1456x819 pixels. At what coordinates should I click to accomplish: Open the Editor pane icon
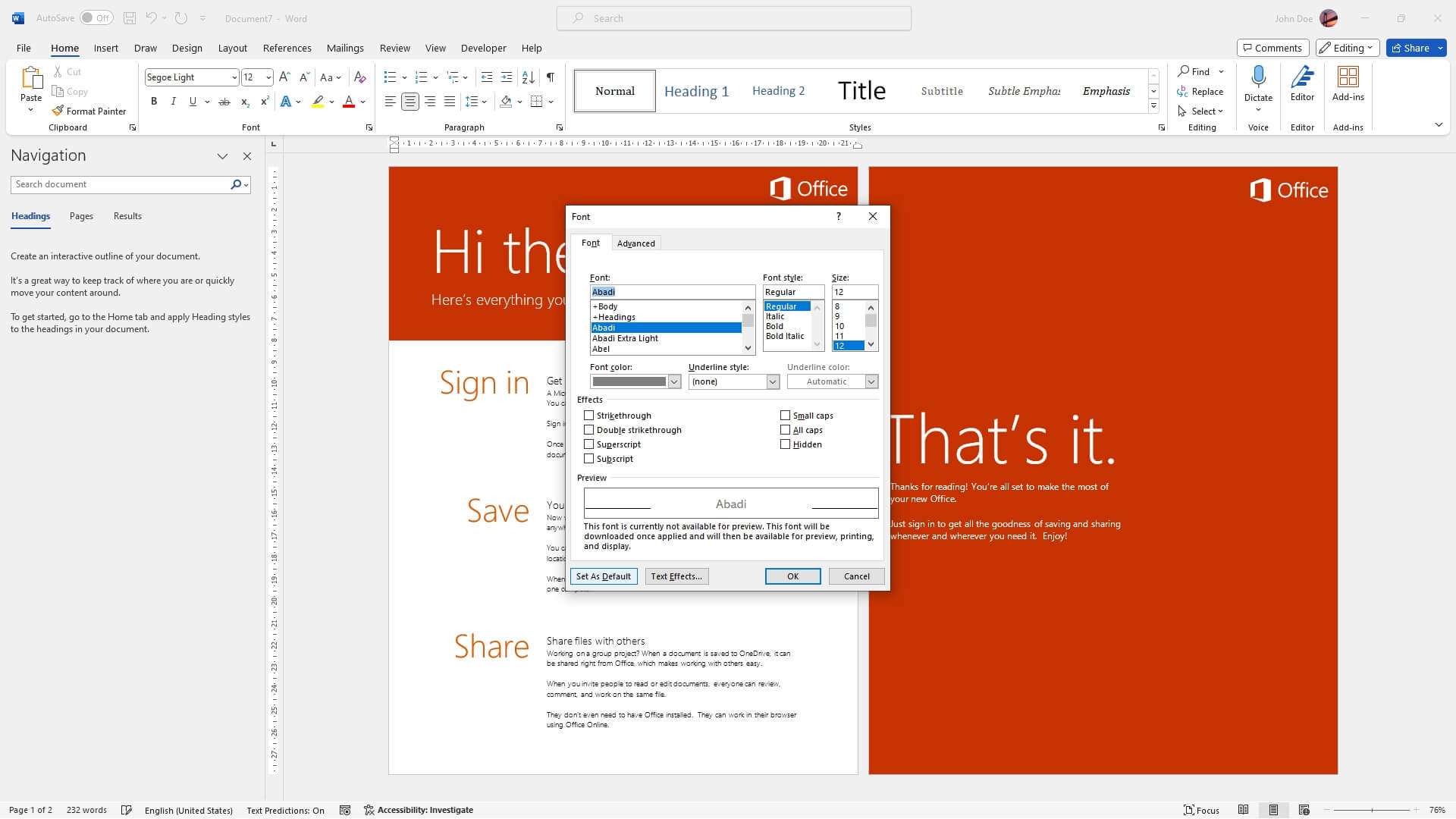(1302, 76)
